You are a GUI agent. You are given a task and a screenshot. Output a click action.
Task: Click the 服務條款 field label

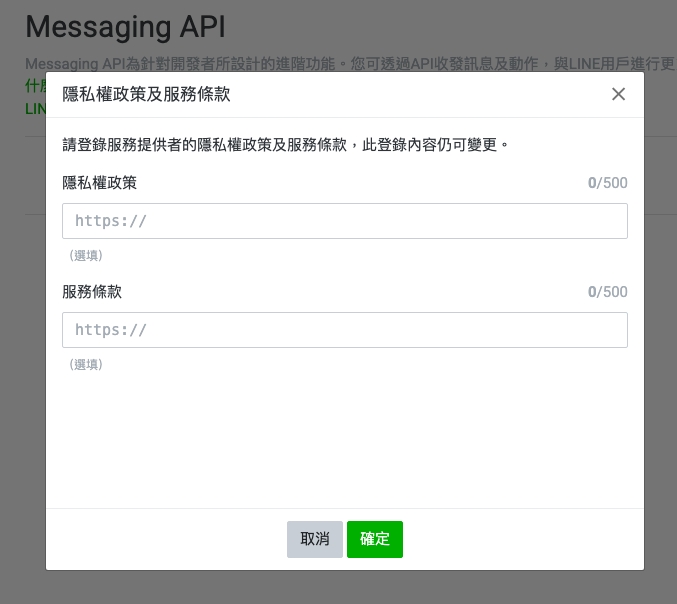(92, 292)
